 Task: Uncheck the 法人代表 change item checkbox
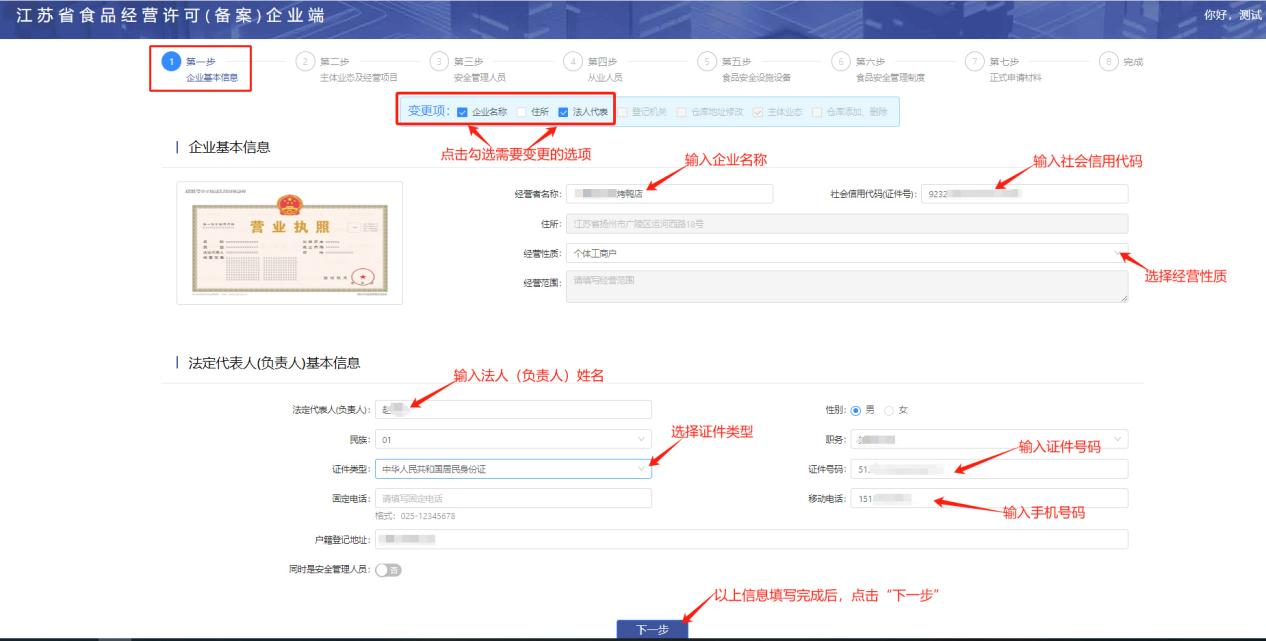pyautogui.click(x=564, y=111)
